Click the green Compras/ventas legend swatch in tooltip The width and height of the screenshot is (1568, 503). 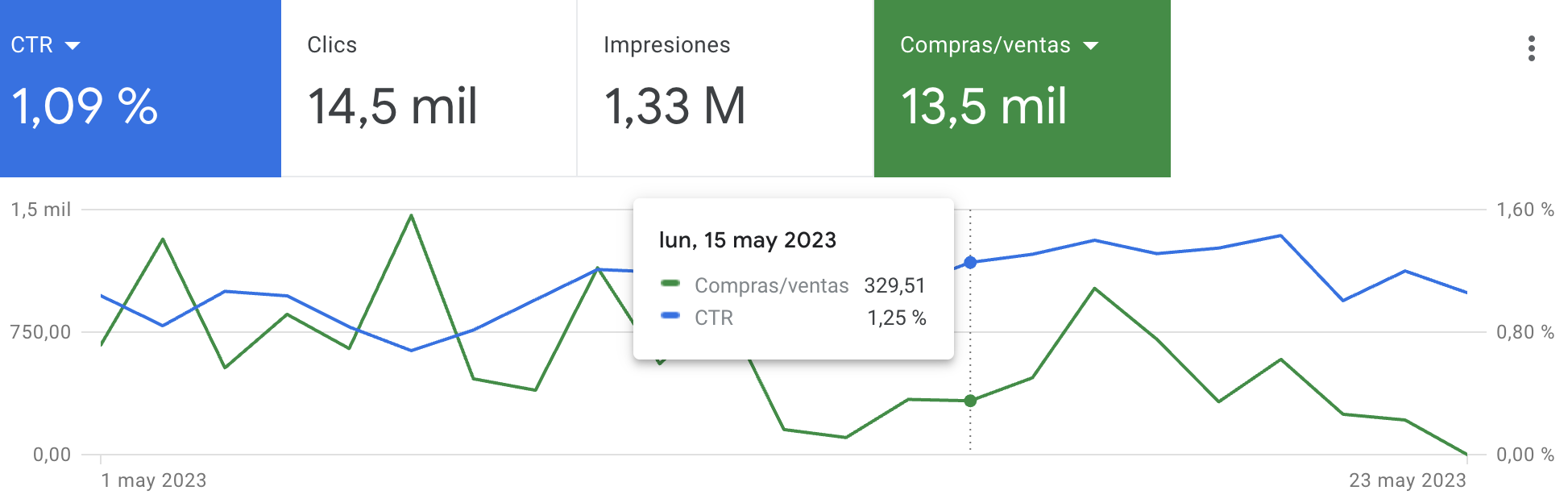(670, 283)
